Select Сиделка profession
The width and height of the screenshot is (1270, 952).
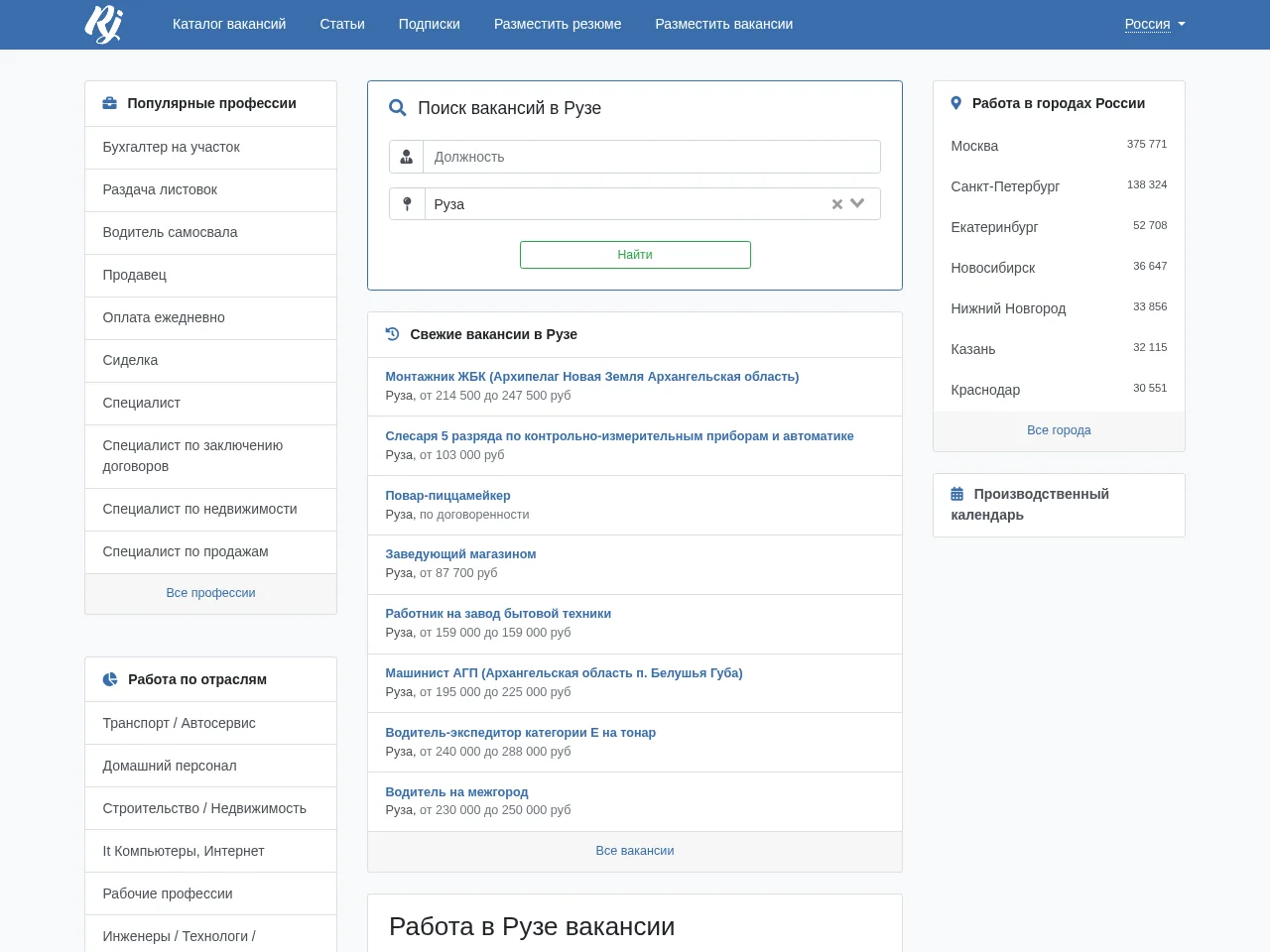click(210, 360)
